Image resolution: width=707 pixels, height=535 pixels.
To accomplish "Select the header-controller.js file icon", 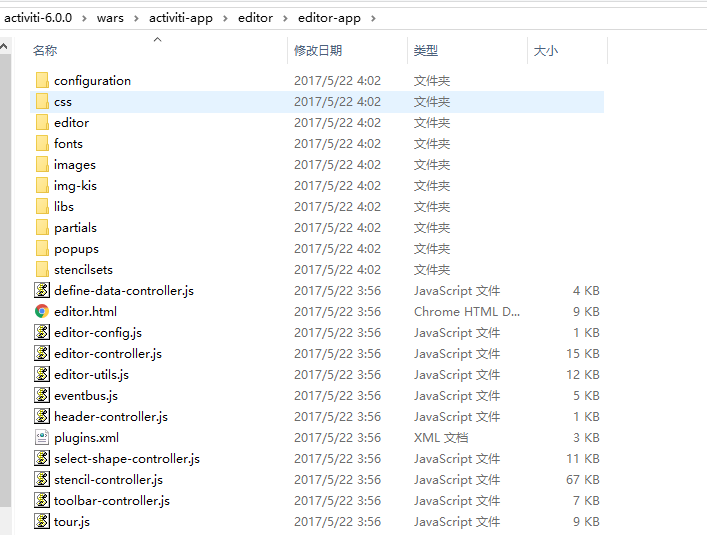I will 42,416.
